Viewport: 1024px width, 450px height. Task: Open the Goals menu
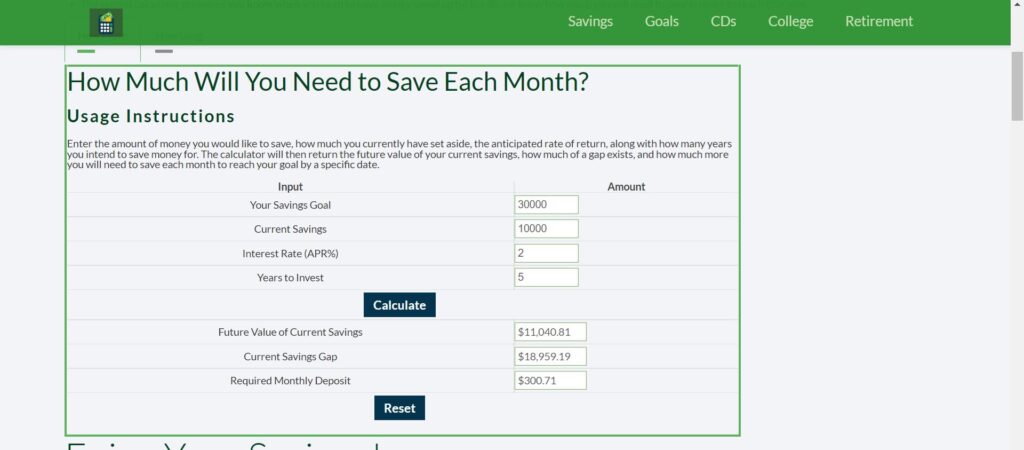pyautogui.click(x=662, y=22)
